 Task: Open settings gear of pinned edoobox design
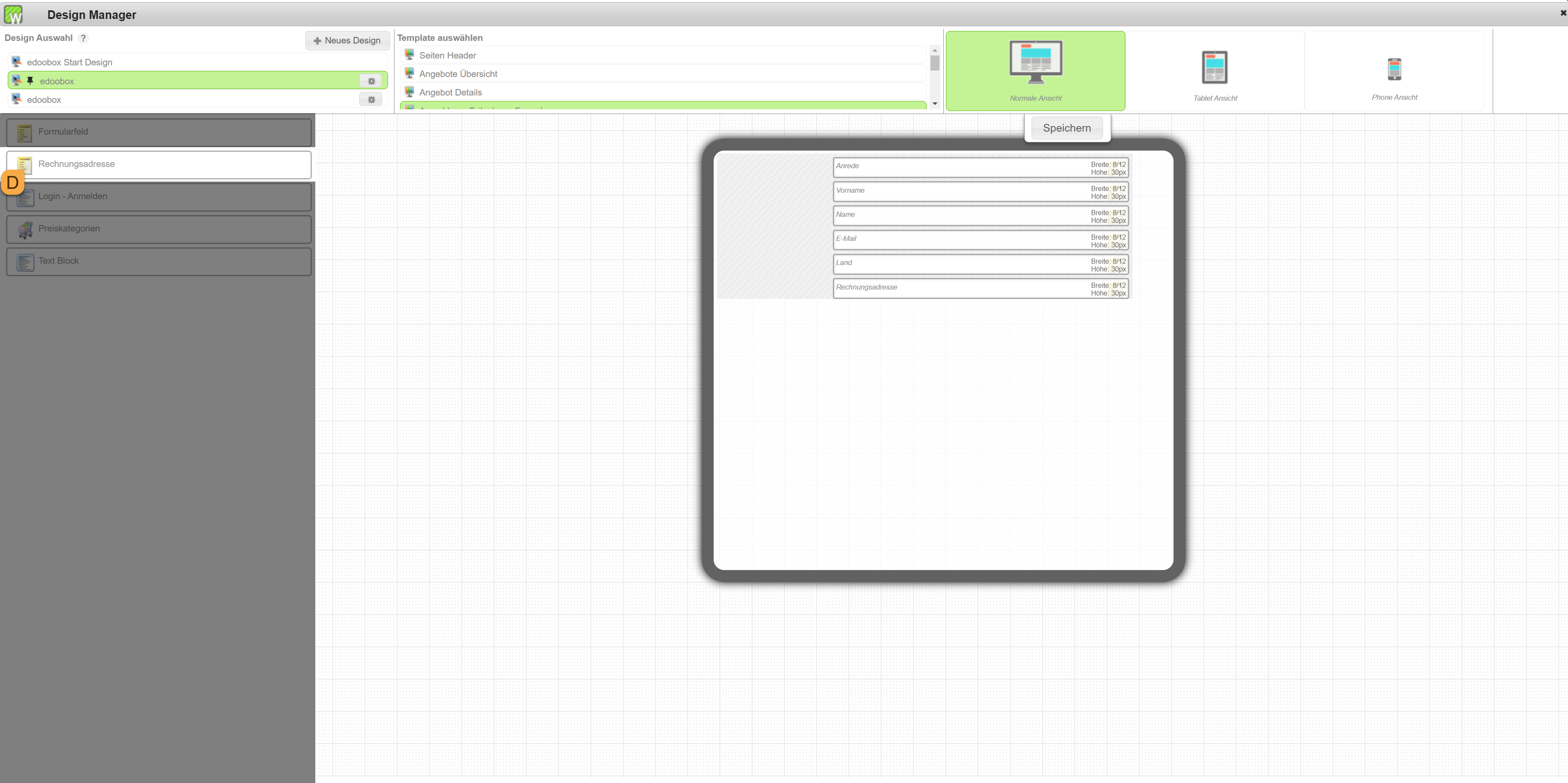(371, 81)
